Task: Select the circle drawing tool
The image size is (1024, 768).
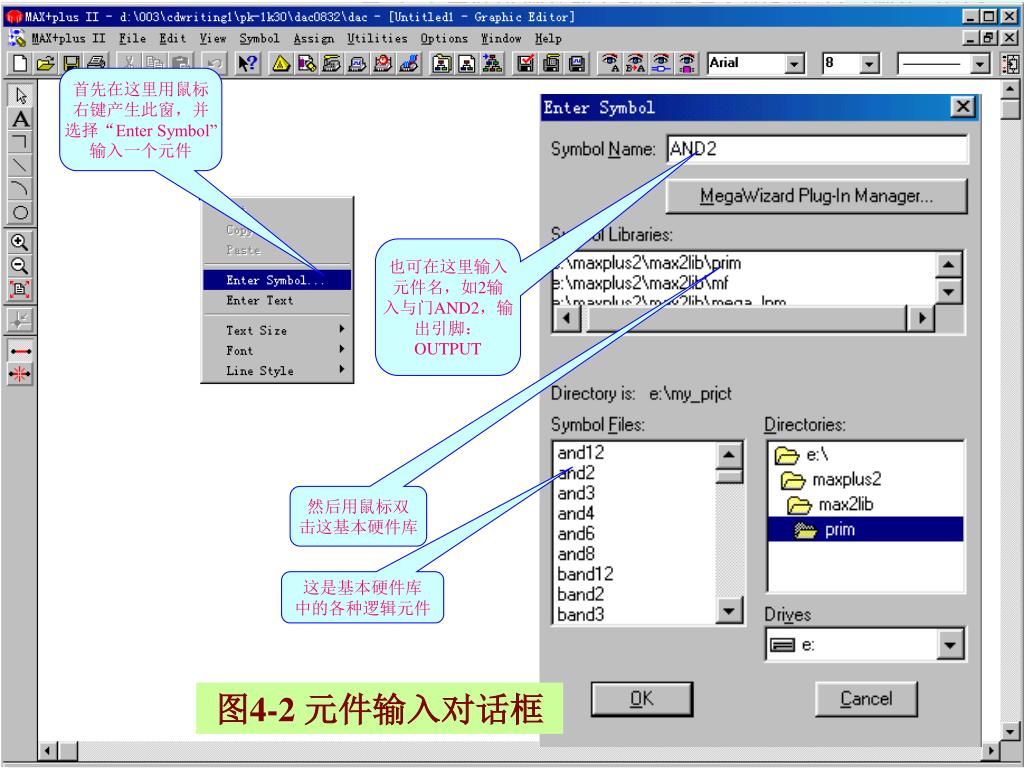Action: 20,212
